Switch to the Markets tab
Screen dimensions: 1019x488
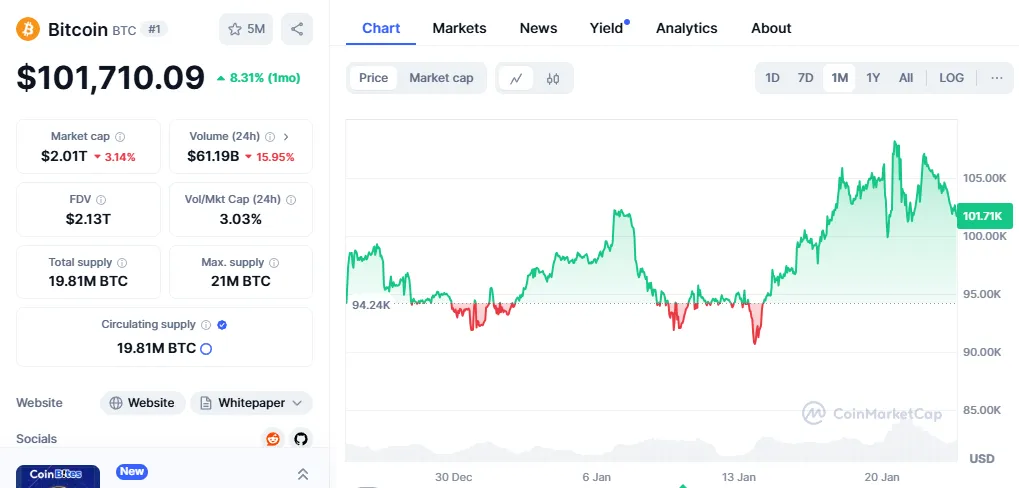tap(459, 28)
